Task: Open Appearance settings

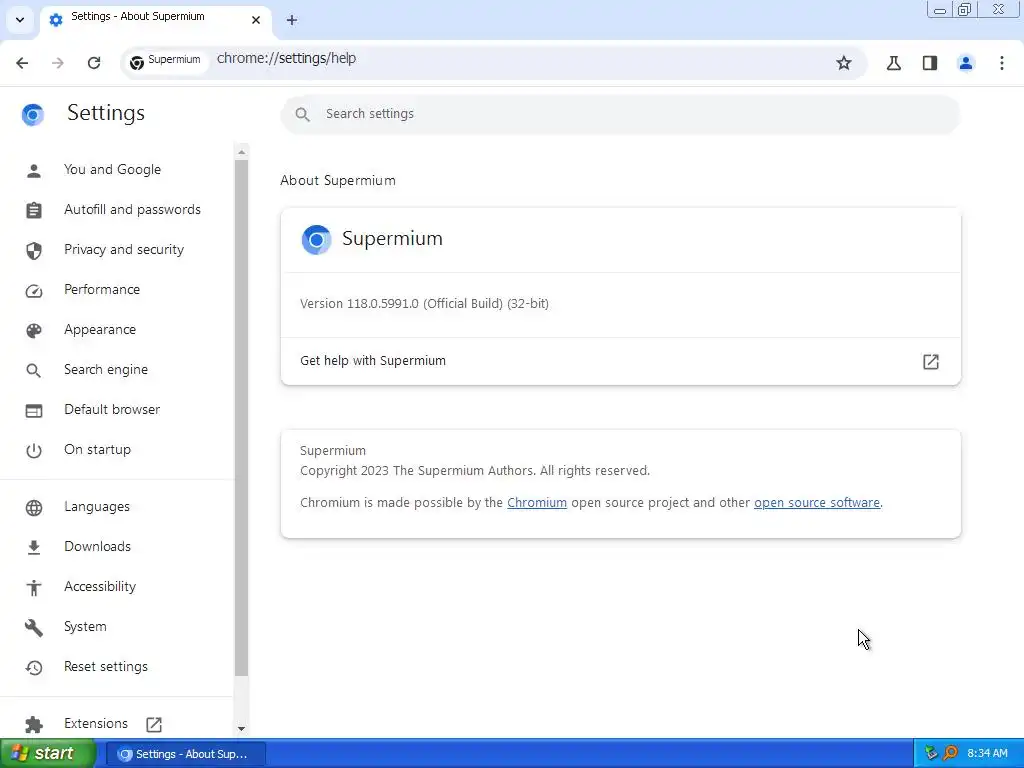Action: [x=100, y=330]
